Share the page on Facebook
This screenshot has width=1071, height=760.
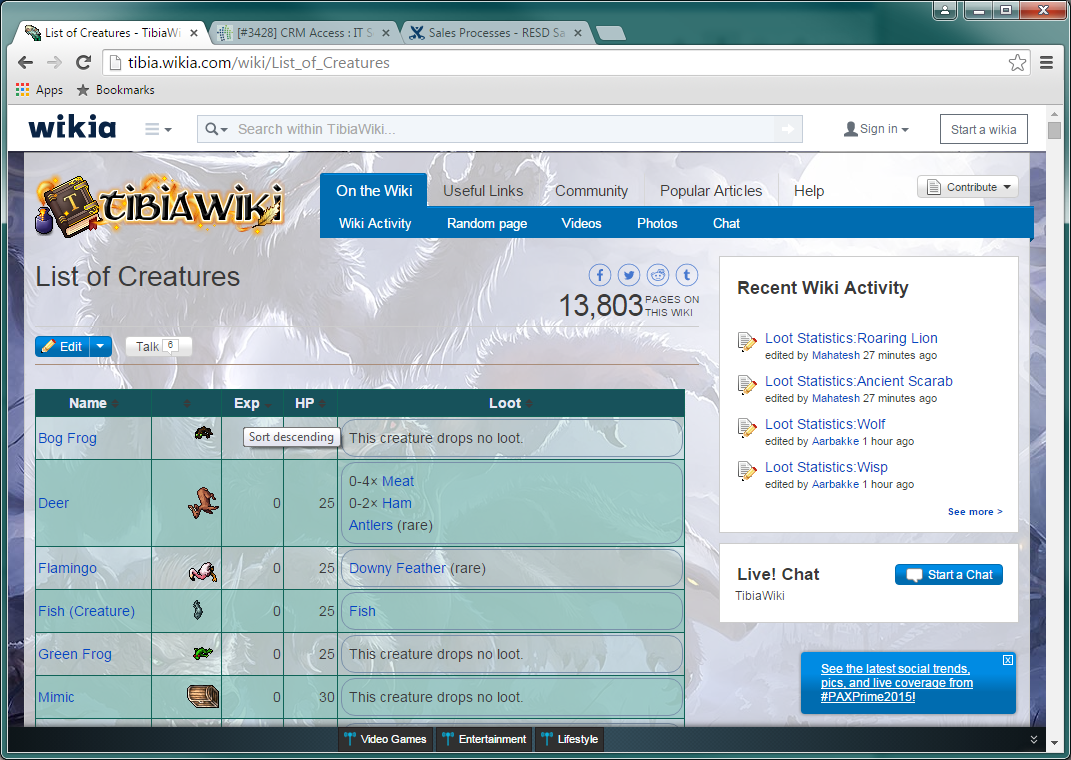tap(600, 275)
